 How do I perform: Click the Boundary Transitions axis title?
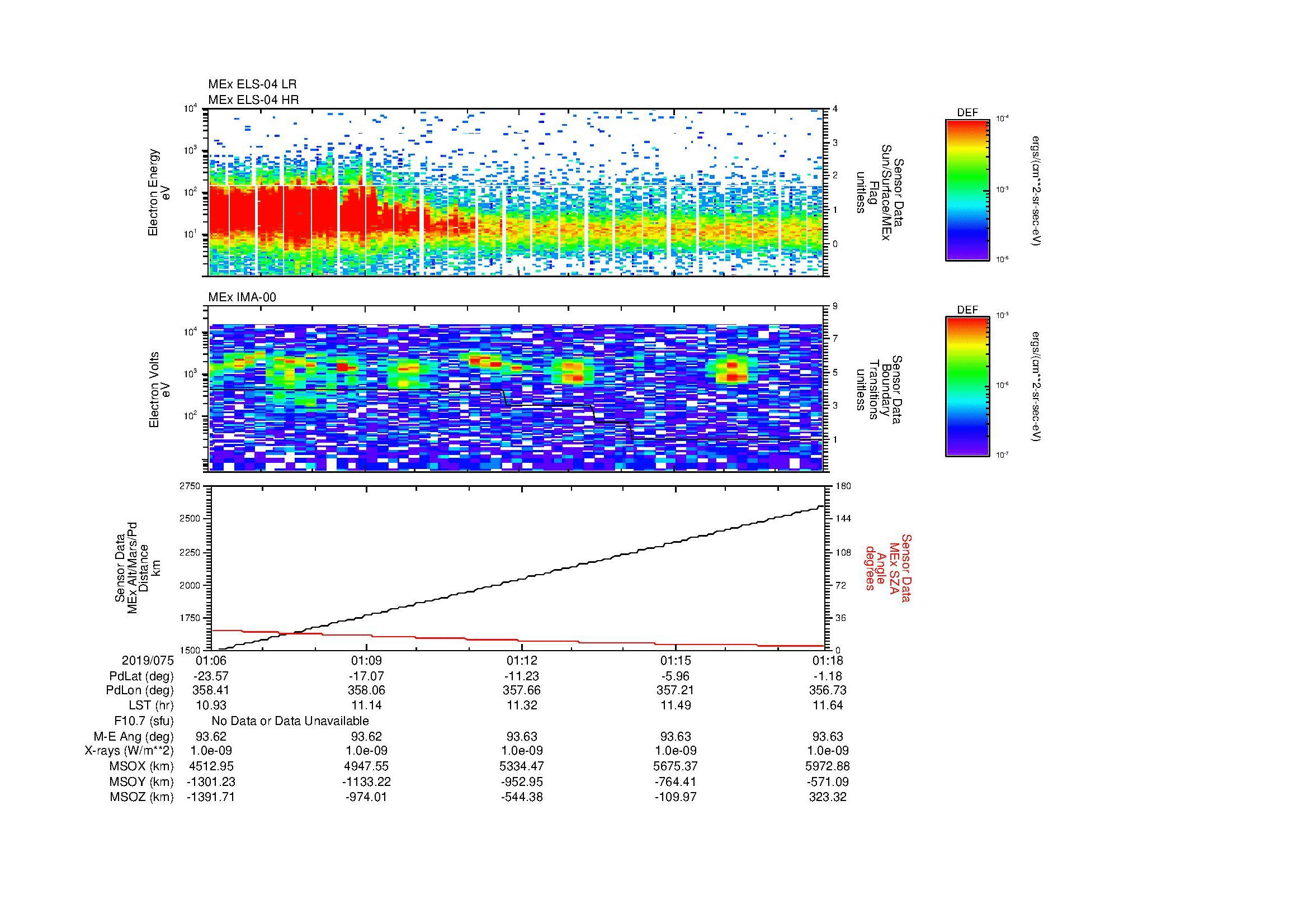879,390
